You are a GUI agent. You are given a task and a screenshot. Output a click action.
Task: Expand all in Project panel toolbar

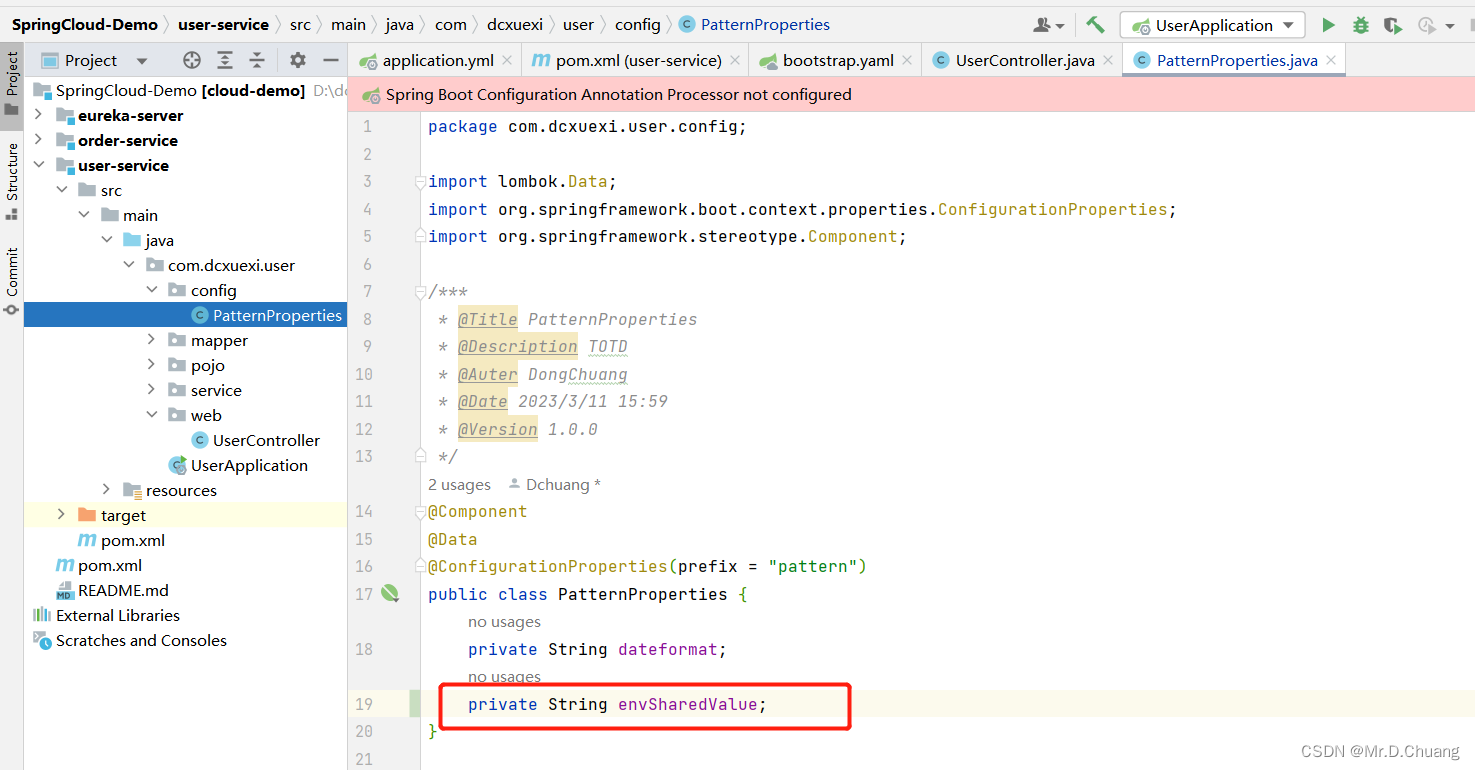pyautogui.click(x=225, y=60)
